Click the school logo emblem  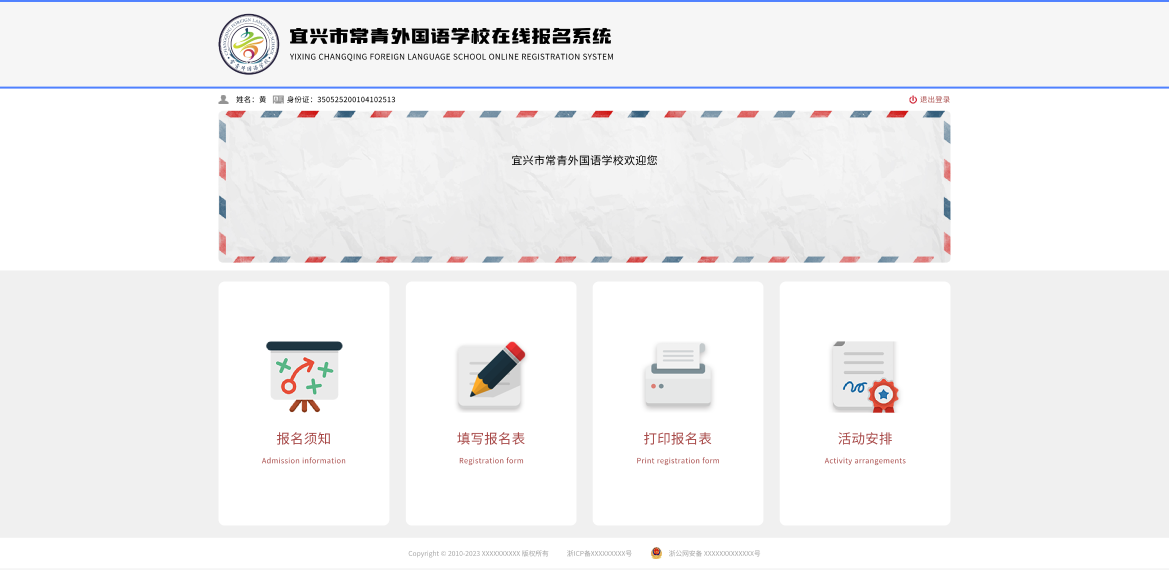pos(249,44)
